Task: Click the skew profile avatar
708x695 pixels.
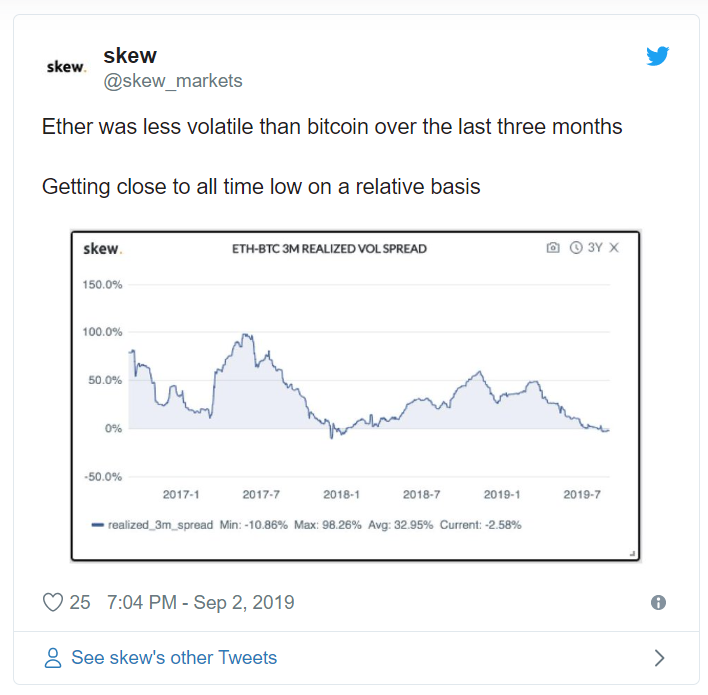Action: (65, 67)
